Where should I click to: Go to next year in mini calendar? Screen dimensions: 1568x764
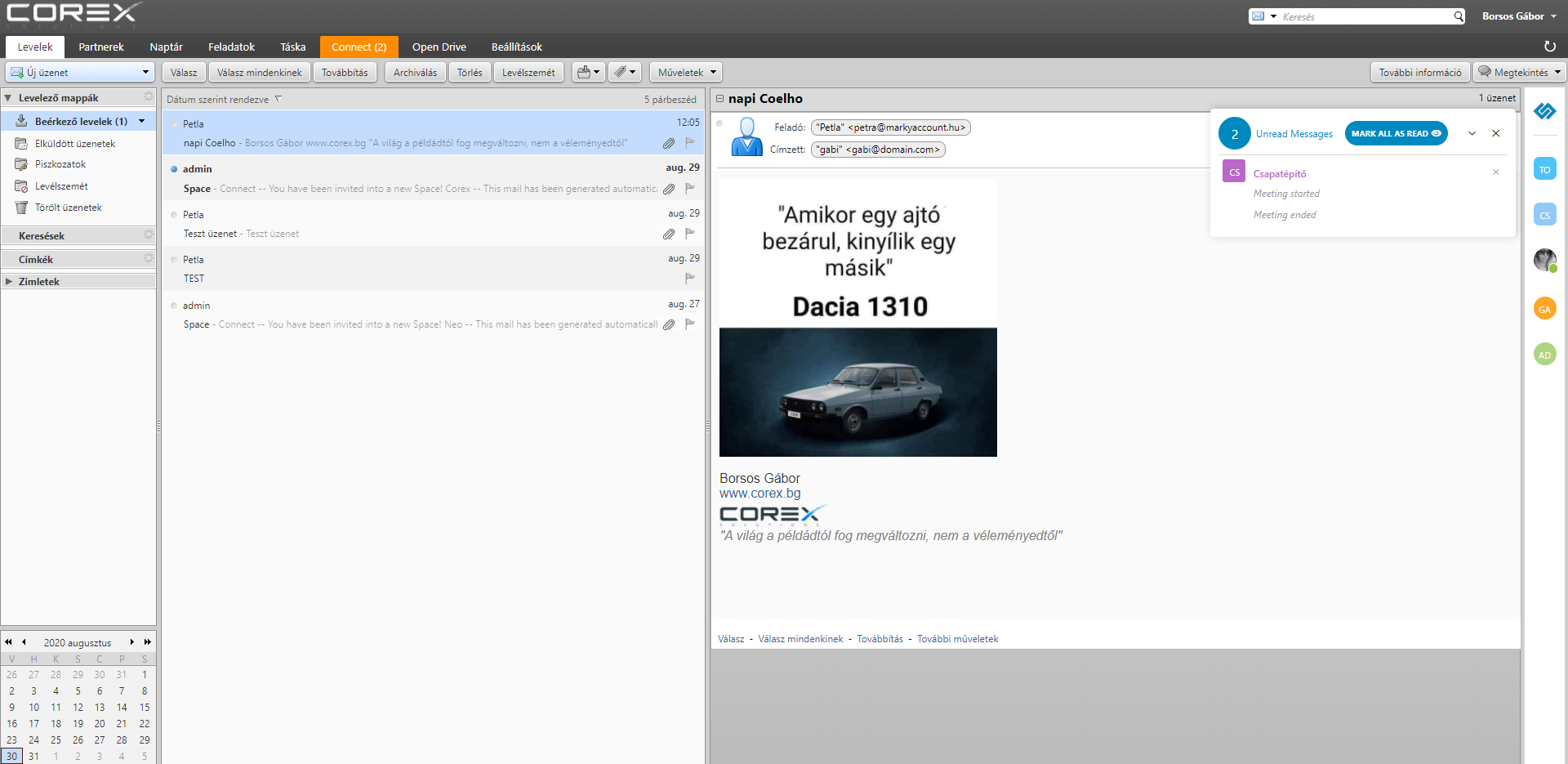click(147, 642)
